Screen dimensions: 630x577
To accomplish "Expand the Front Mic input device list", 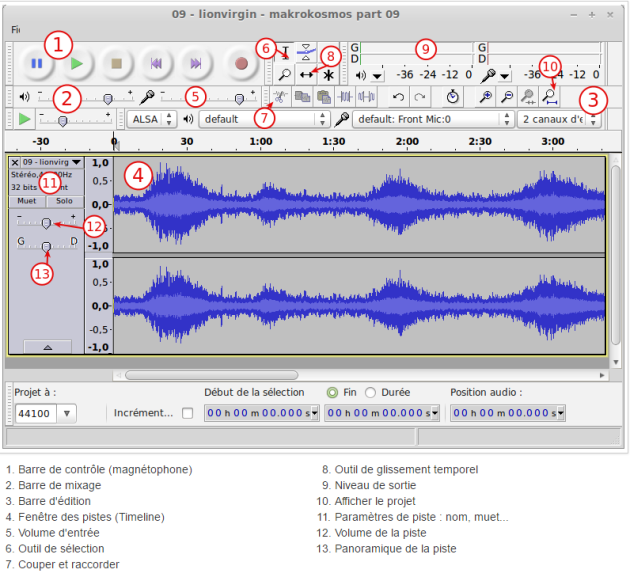I will [507, 119].
